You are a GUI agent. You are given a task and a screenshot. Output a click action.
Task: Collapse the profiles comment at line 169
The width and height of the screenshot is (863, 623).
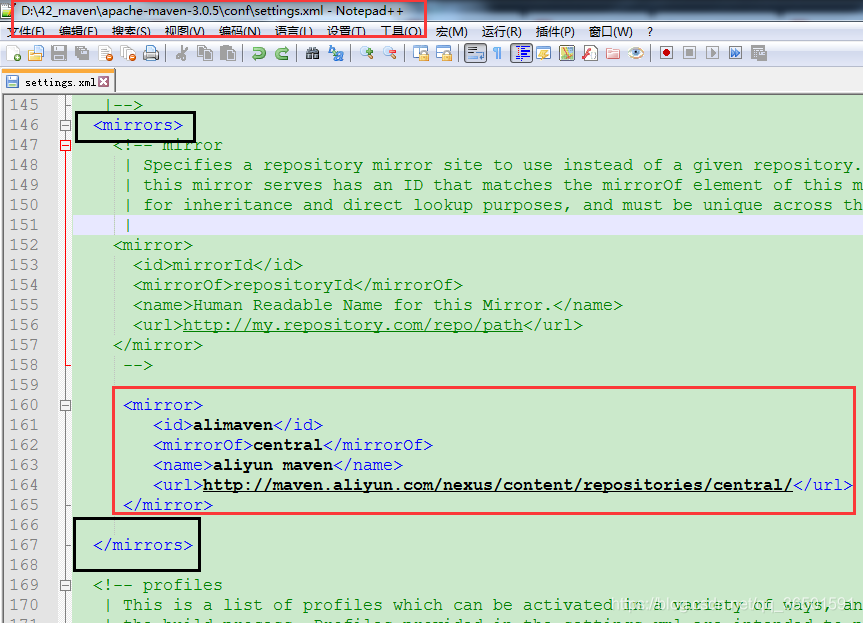pos(65,584)
